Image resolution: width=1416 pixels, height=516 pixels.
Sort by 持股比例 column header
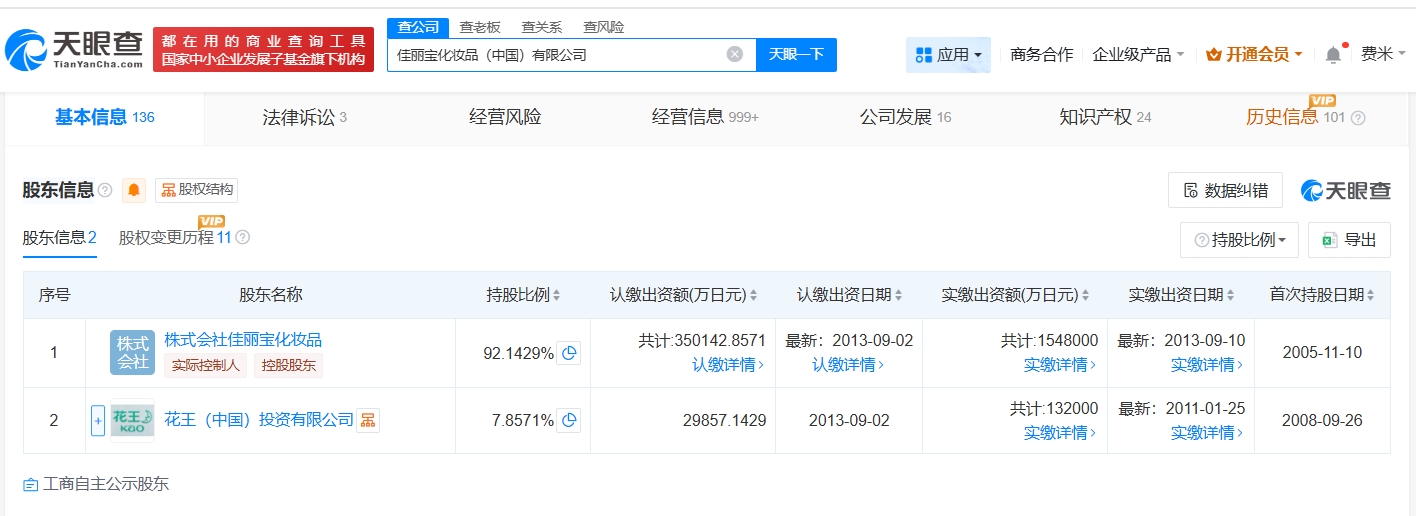tap(523, 295)
